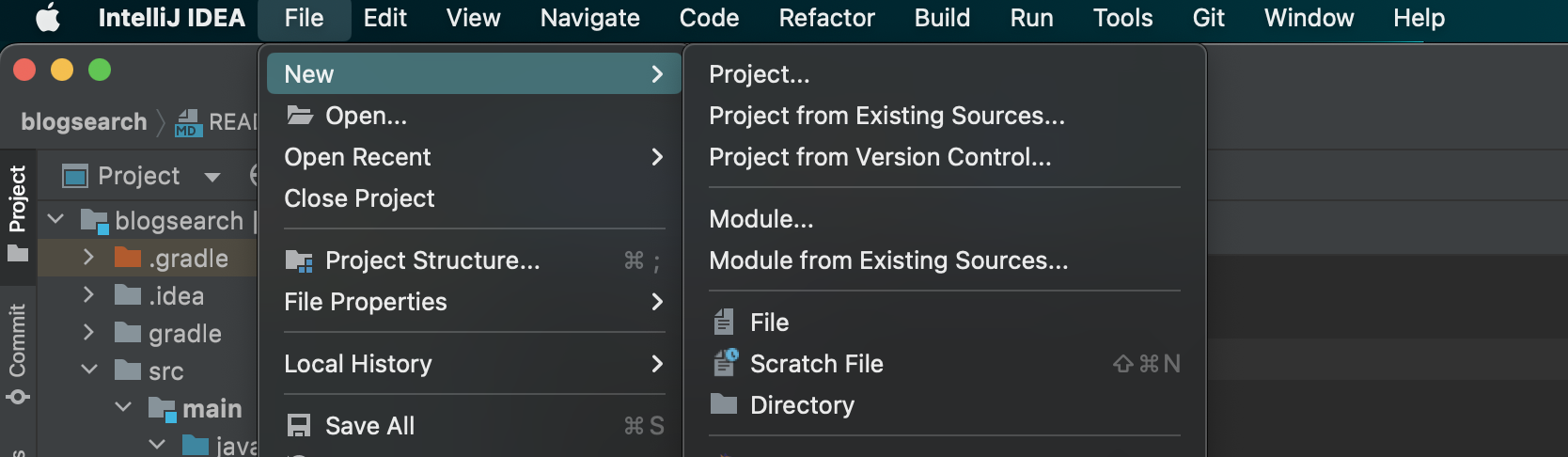The width and height of the screenshot is (1568, 457).
Task: Select Close Project from File menu
Action: coord(359,198)
